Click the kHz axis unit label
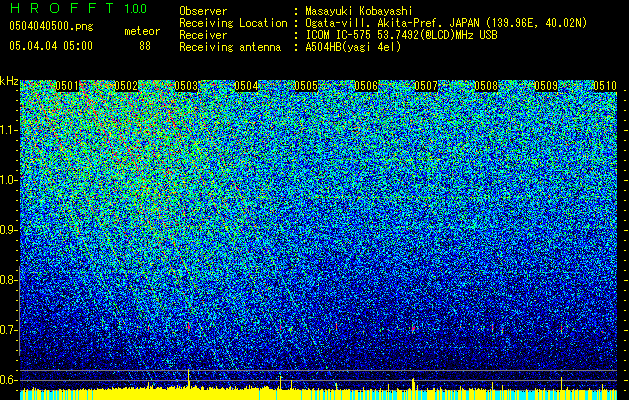629x400 pixels. 9,81
